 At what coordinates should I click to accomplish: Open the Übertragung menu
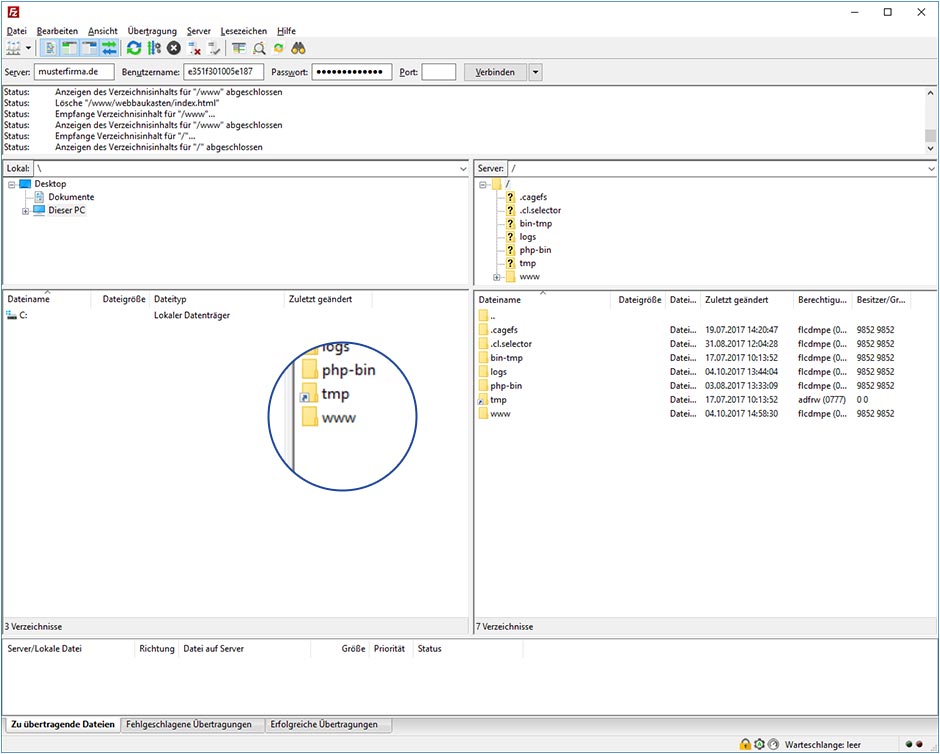pyautogui.click(x=152, y=31)
